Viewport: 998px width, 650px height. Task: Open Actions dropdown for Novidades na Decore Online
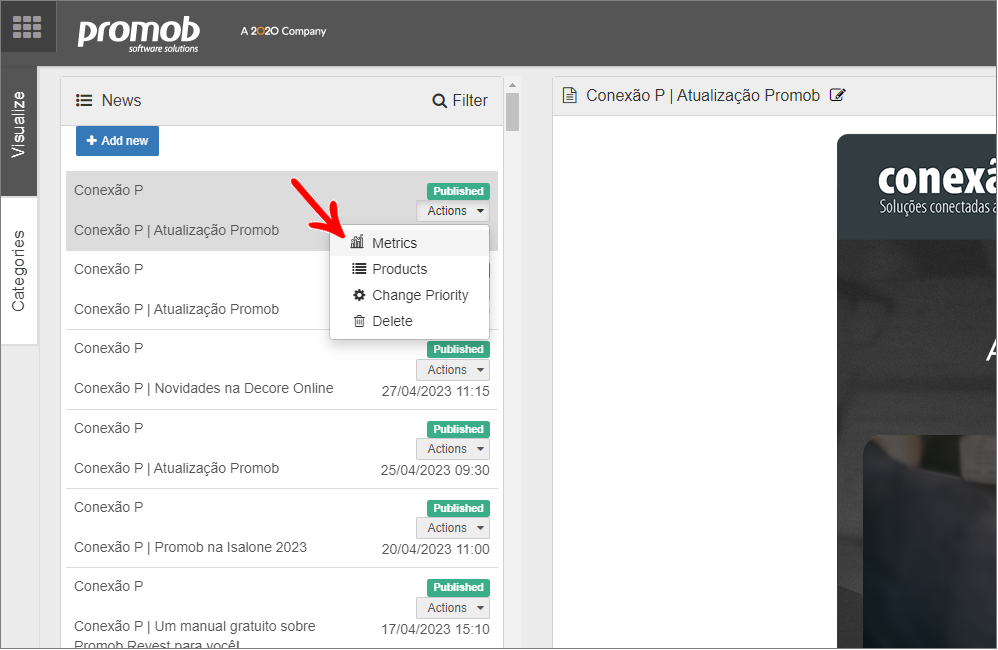453,370
